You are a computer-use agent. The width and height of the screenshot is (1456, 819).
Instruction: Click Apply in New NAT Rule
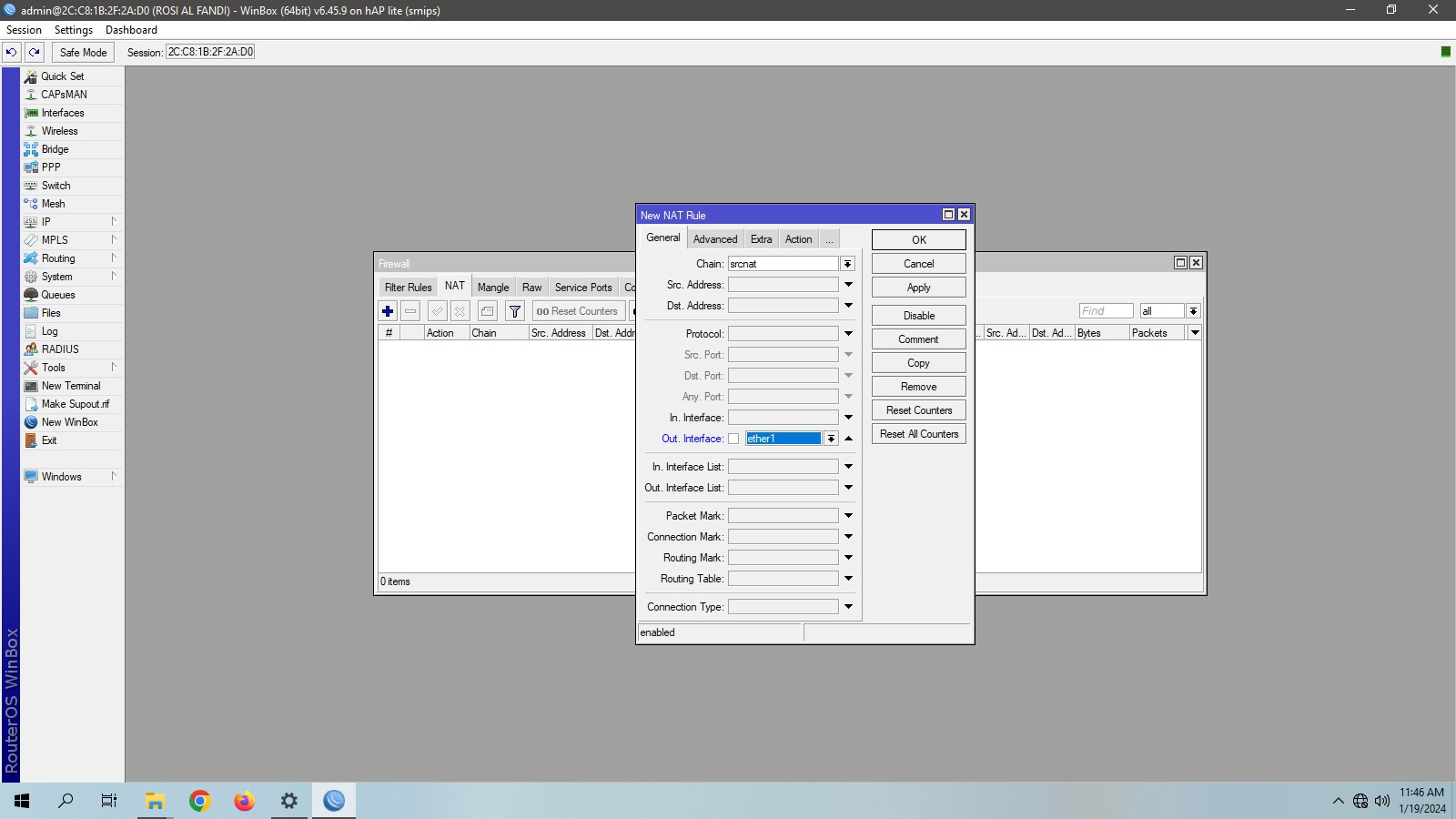pyautogui.click(x=919, y=288)
